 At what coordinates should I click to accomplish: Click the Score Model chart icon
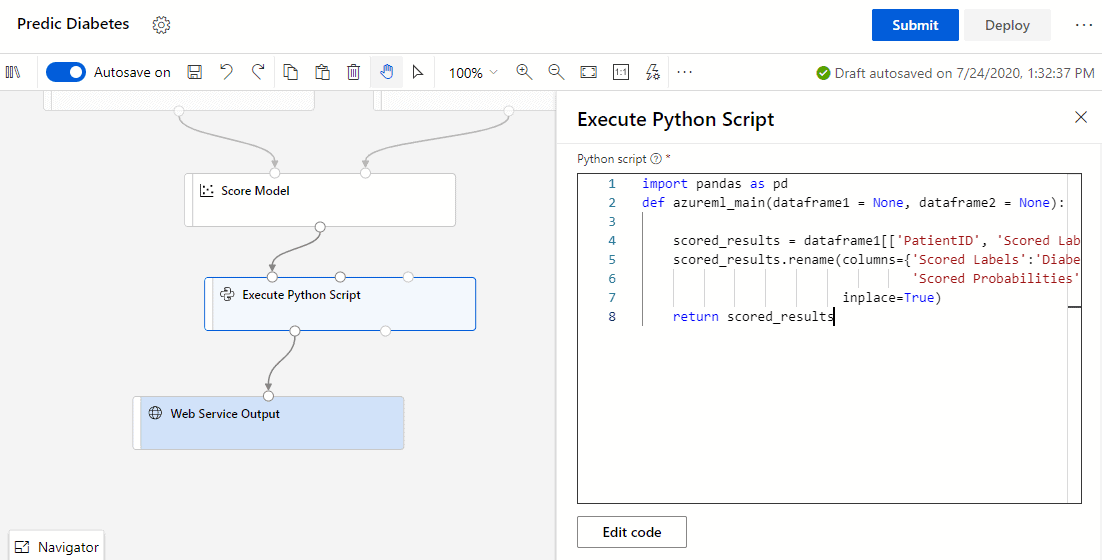pos(207,190)
